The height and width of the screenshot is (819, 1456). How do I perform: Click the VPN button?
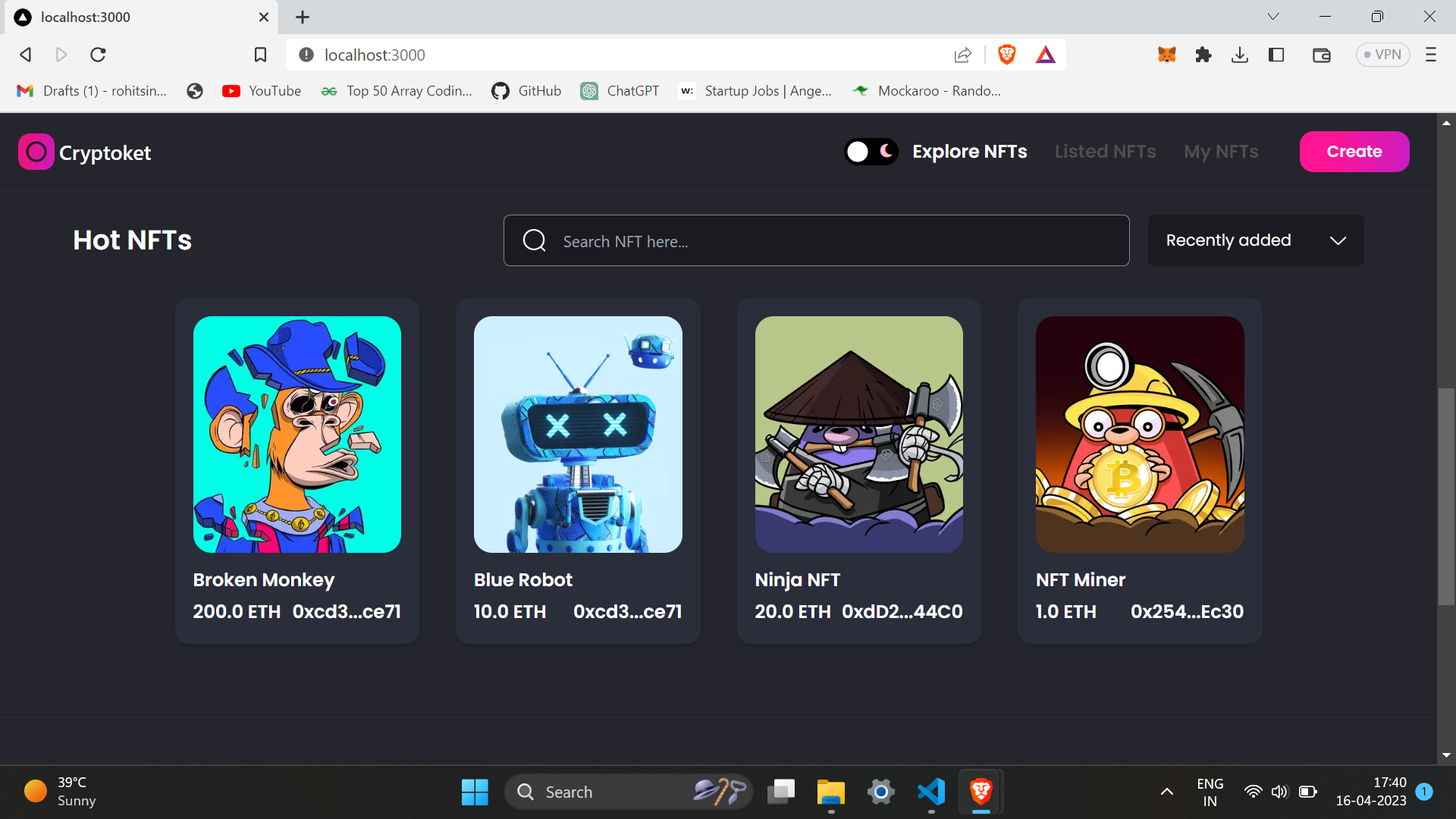point(1382,55)
